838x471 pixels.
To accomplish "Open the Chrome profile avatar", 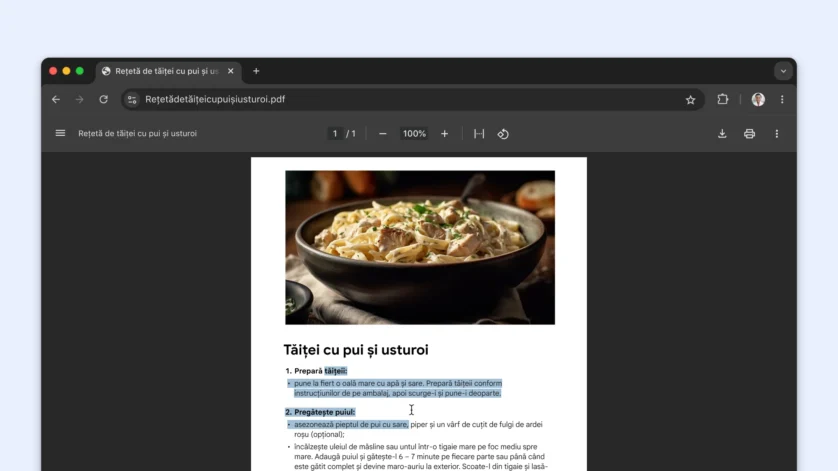I will coord(758,99).
